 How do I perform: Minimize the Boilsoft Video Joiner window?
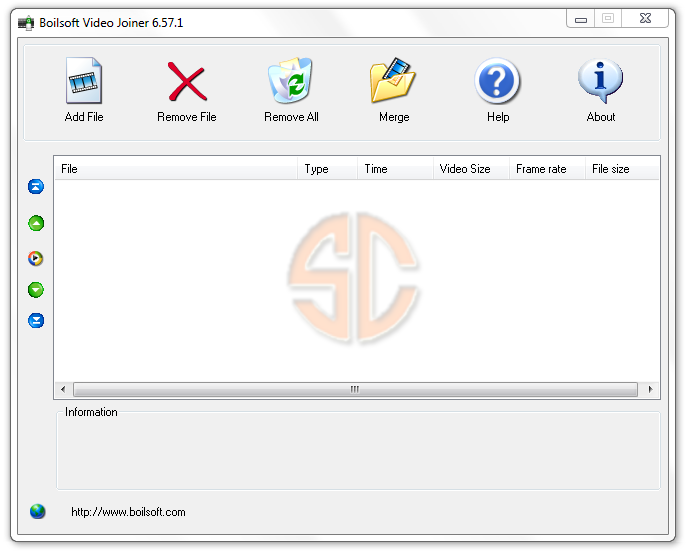pyautogui.click(x=581, y=19)
